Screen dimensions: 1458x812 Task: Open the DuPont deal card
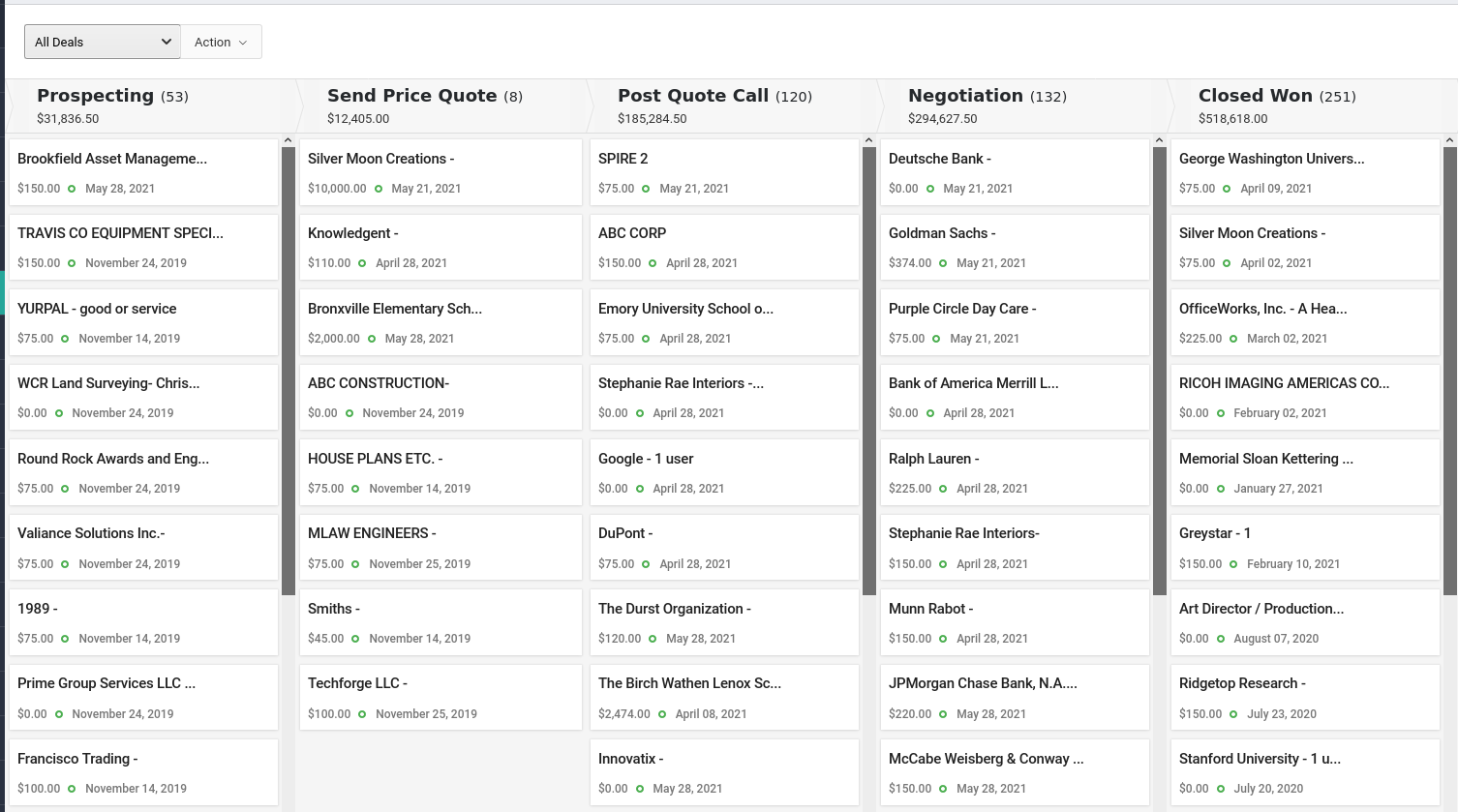click(x=724, y=547)
